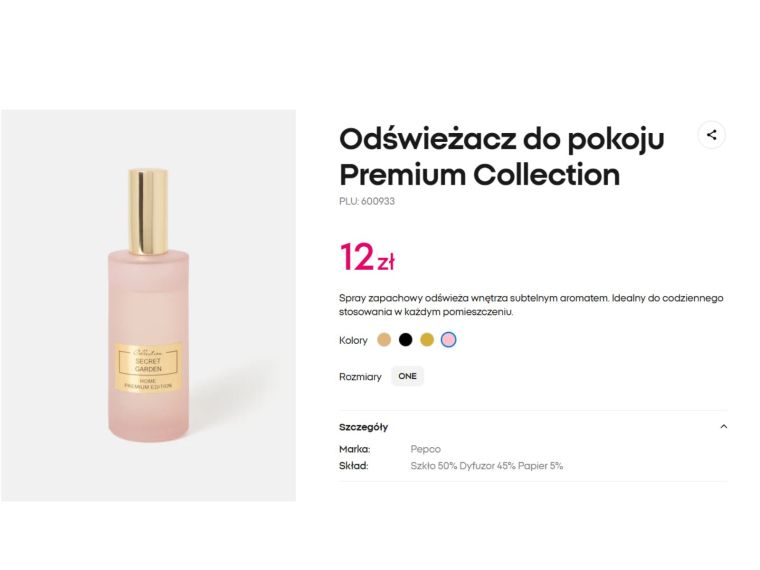Open the pink bottle product image
Viewport: 760px width, 570px height.
[x=148, y=305]
